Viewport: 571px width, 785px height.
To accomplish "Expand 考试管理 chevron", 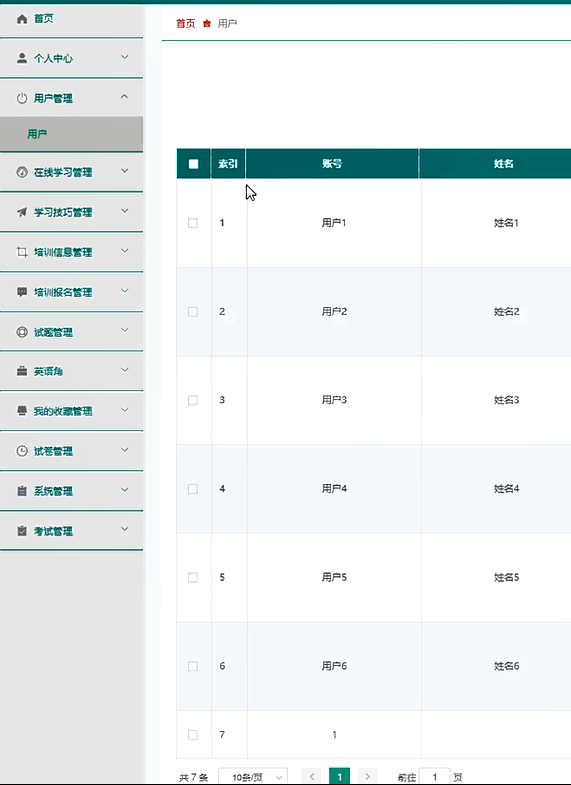I will pos(125,529).
